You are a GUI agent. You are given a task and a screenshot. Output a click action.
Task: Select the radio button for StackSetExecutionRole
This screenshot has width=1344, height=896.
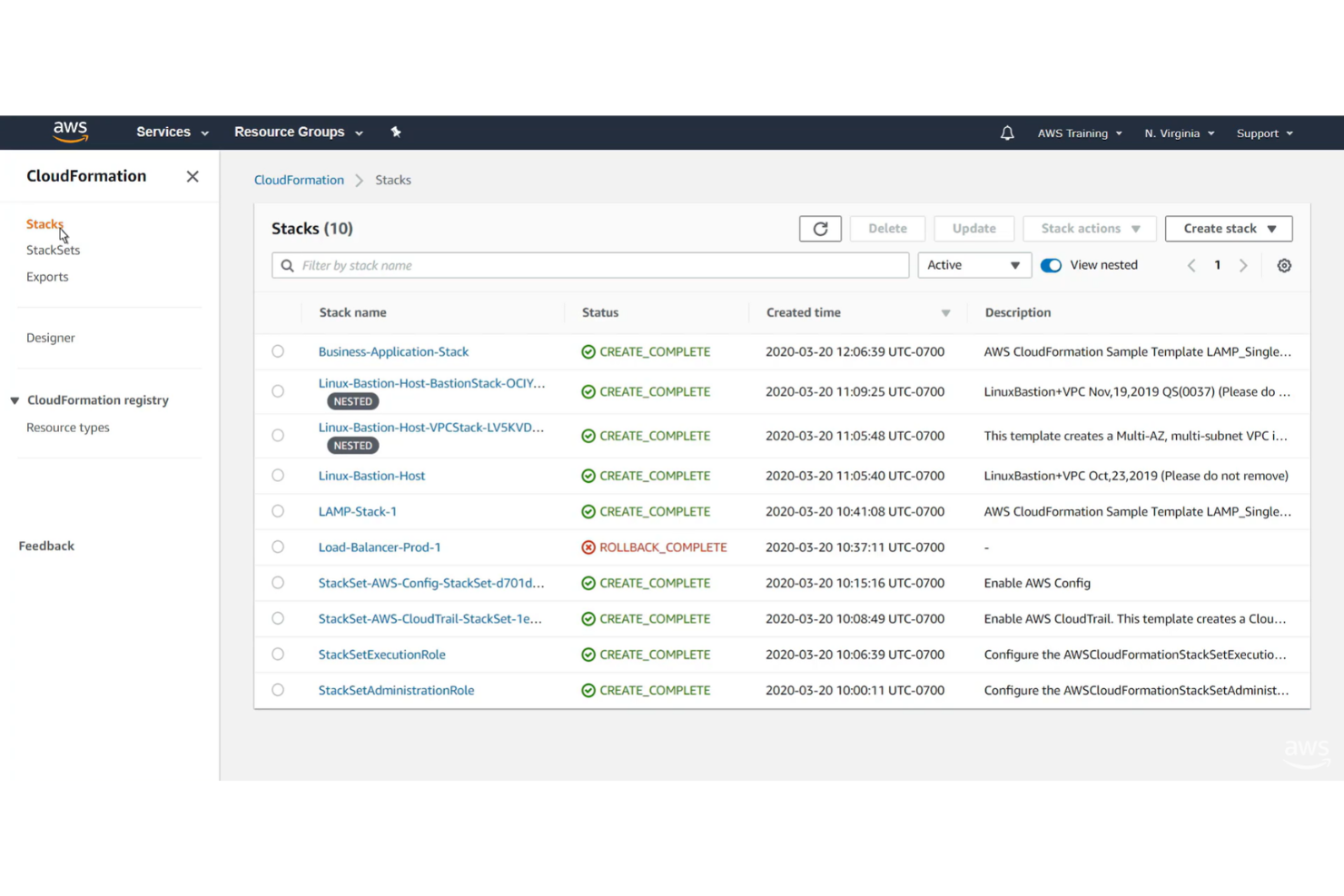[278, 654]
